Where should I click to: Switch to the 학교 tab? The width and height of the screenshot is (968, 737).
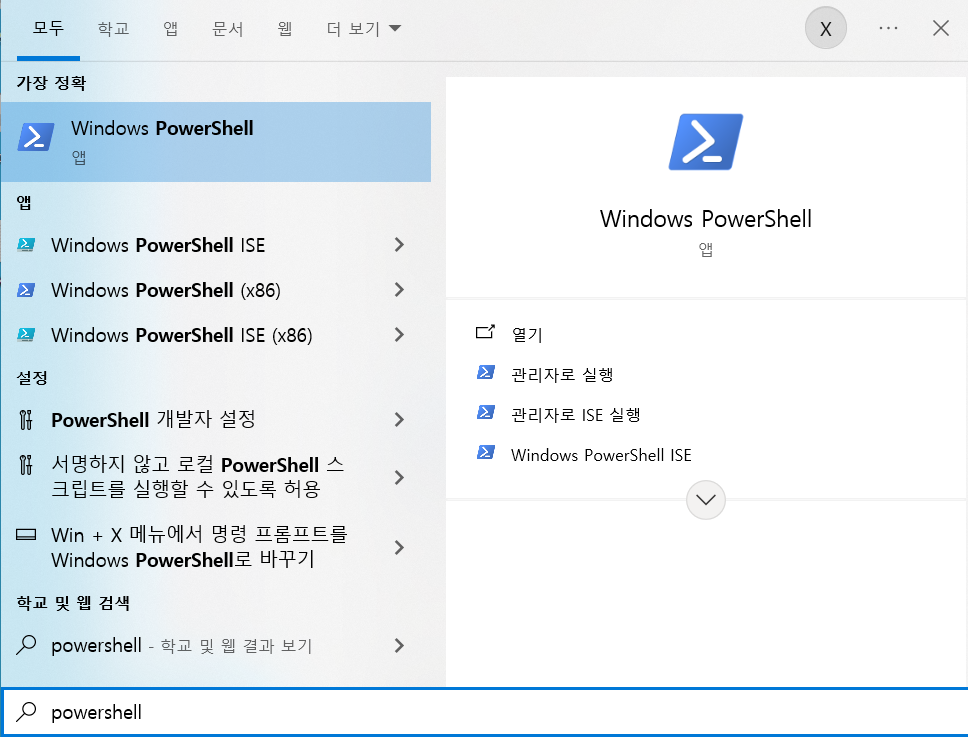114,28
